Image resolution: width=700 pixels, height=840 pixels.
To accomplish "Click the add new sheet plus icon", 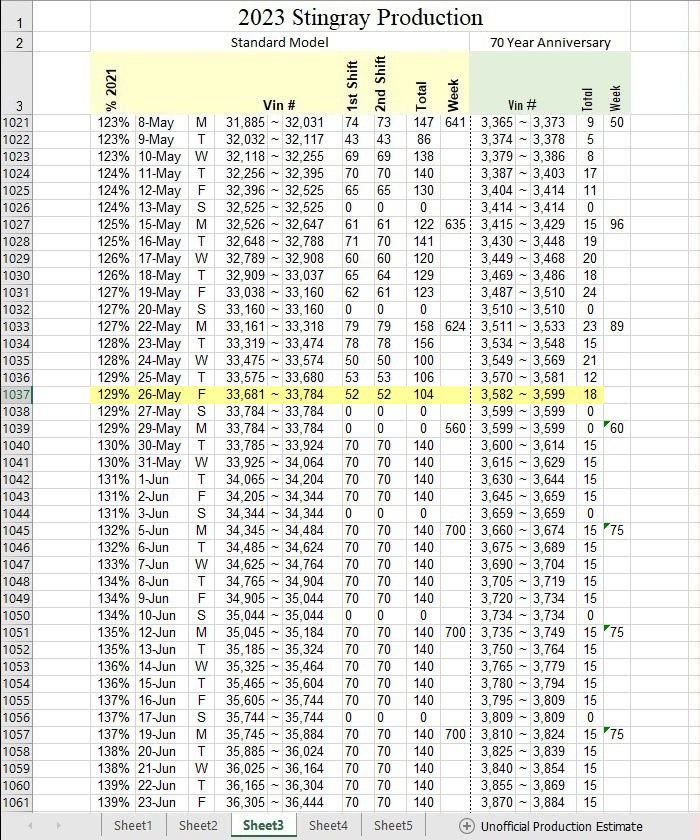I will (x=466, y=826).
